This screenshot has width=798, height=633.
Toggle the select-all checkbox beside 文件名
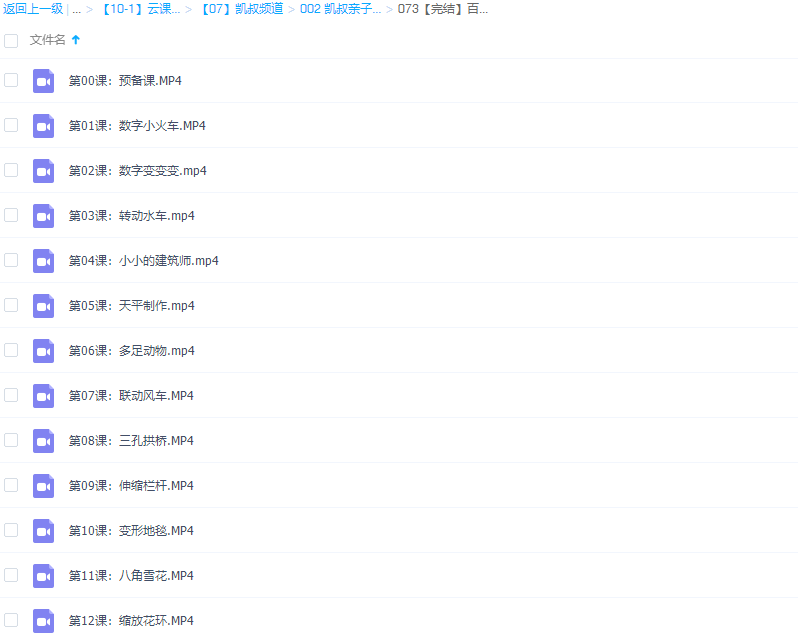coord(11,41)
